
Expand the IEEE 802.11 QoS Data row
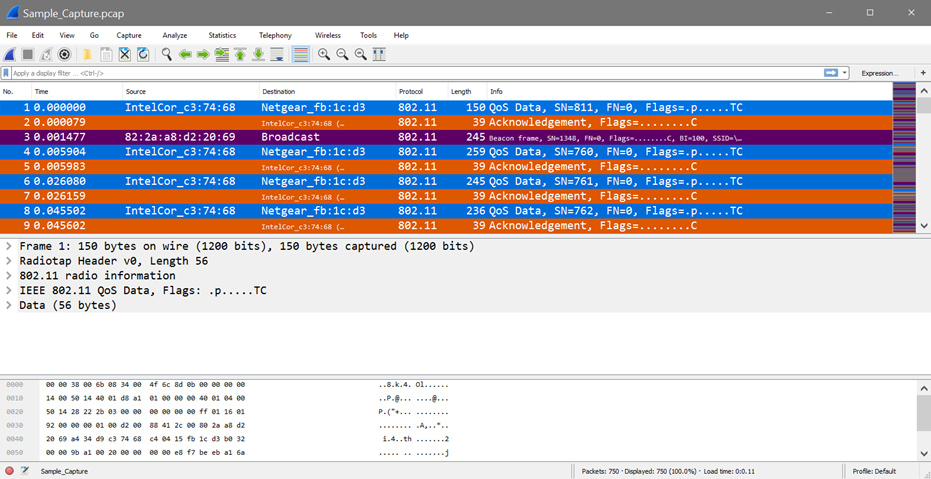[x=8, y=291]
